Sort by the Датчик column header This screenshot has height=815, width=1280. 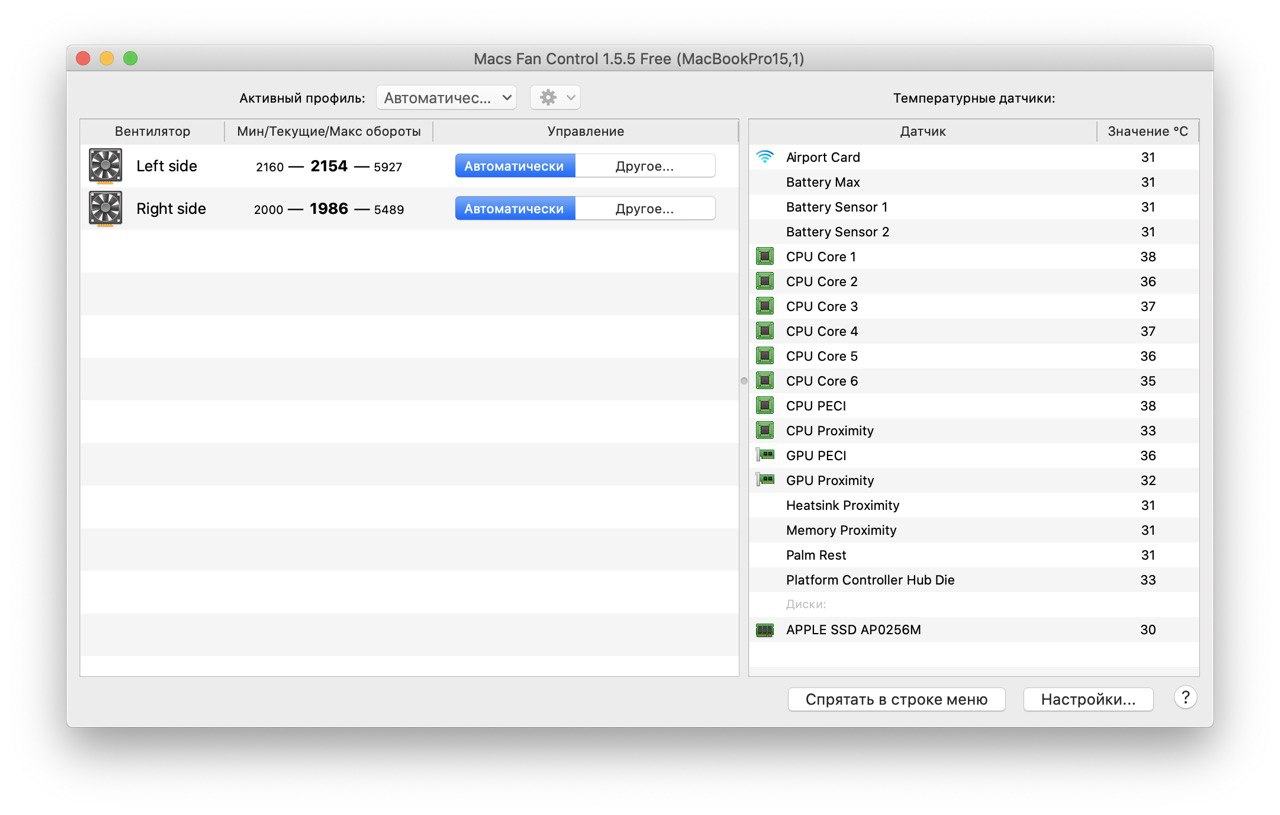(923, 131)
